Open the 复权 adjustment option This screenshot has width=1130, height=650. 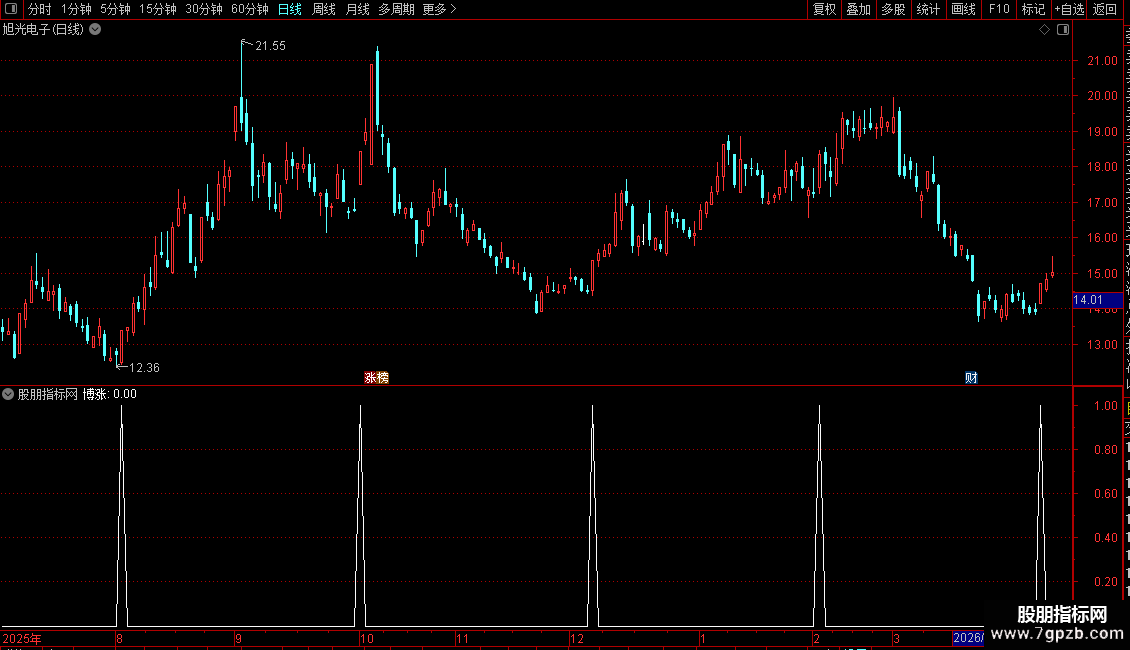[824, 9]
